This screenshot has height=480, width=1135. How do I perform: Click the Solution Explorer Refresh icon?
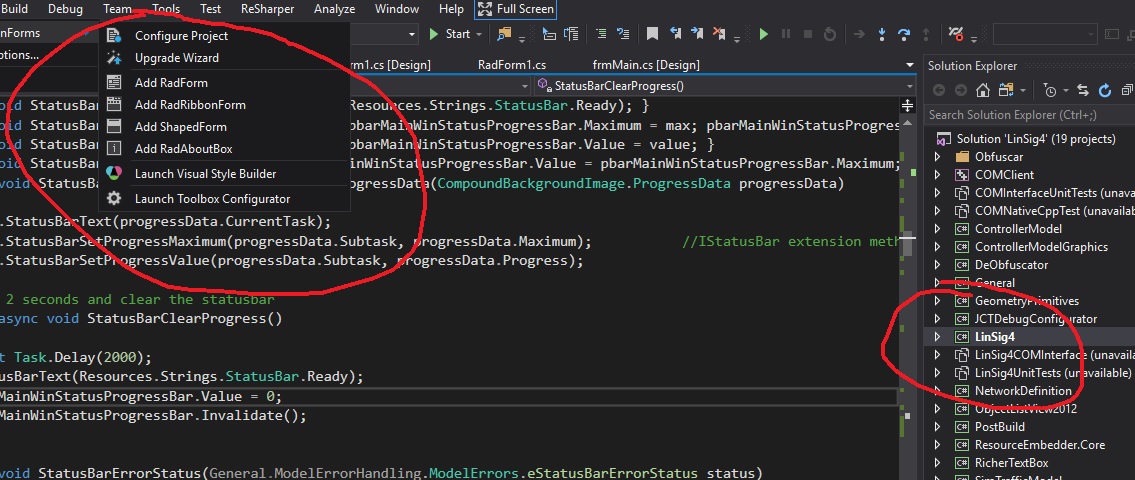pyautogui.click(x=1105, y=90)
